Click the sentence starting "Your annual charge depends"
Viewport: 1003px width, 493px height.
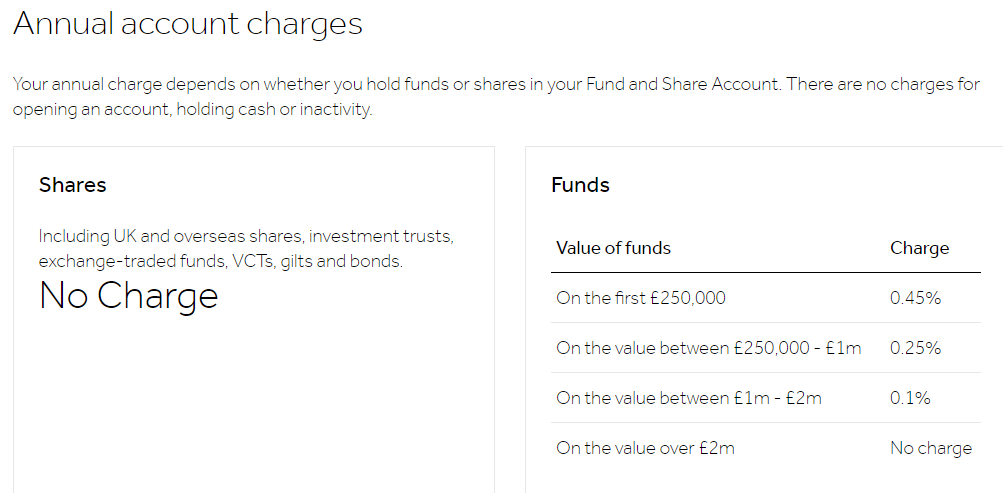(x=300, y=84)
